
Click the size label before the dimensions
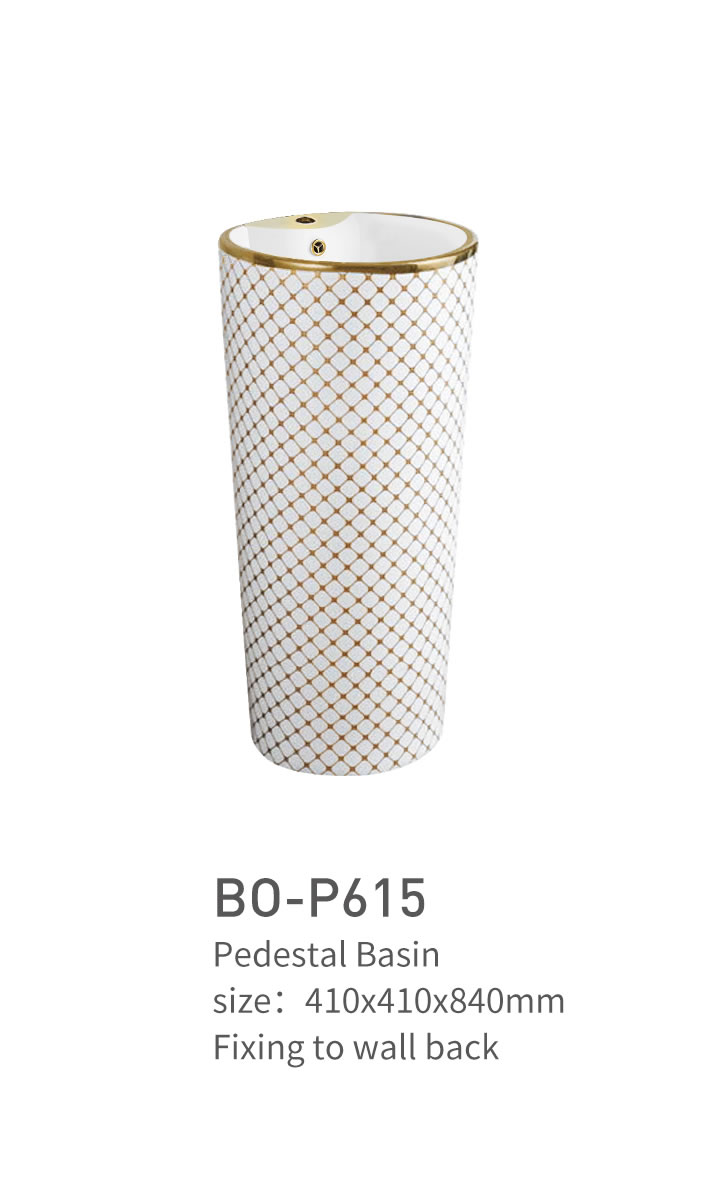pyautogui.click(x=245, y=1001)
